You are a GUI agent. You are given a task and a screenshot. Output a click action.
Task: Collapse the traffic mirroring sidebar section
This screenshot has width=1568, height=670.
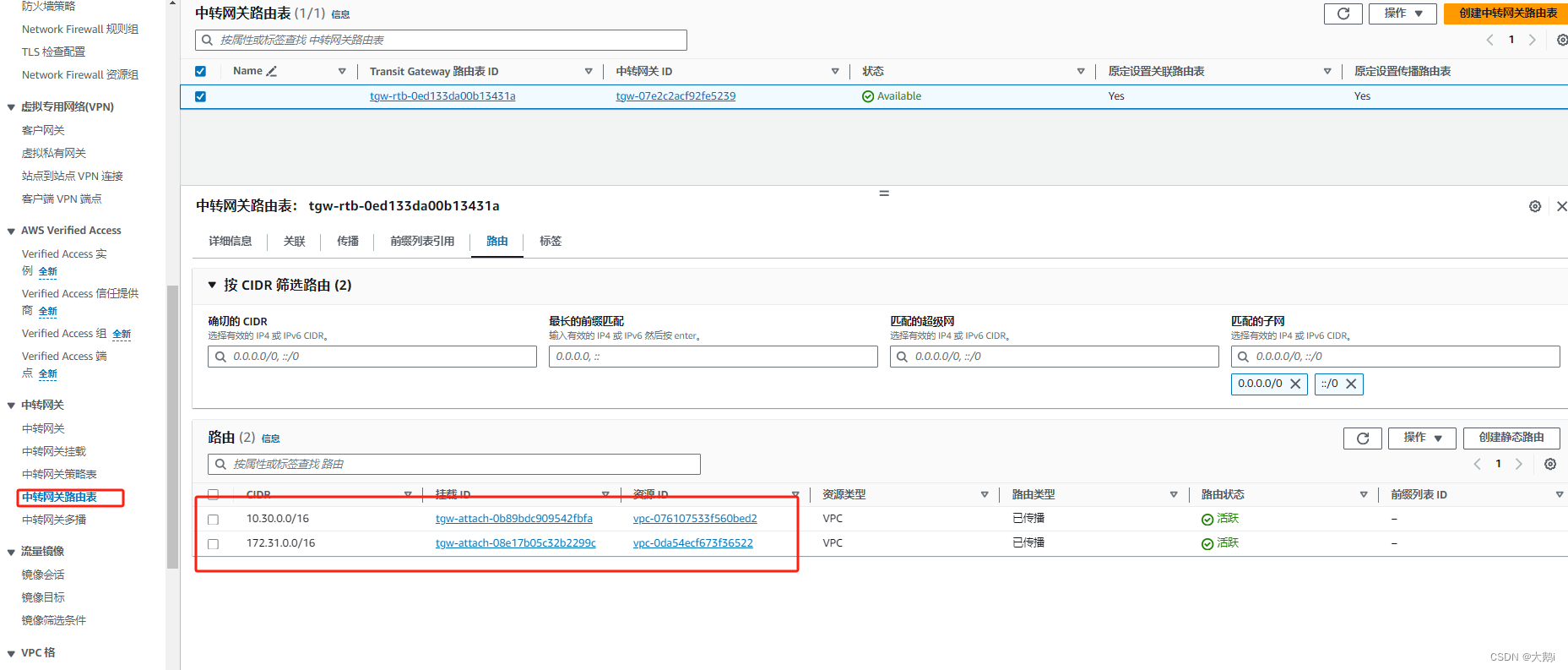tap(11, 552)
